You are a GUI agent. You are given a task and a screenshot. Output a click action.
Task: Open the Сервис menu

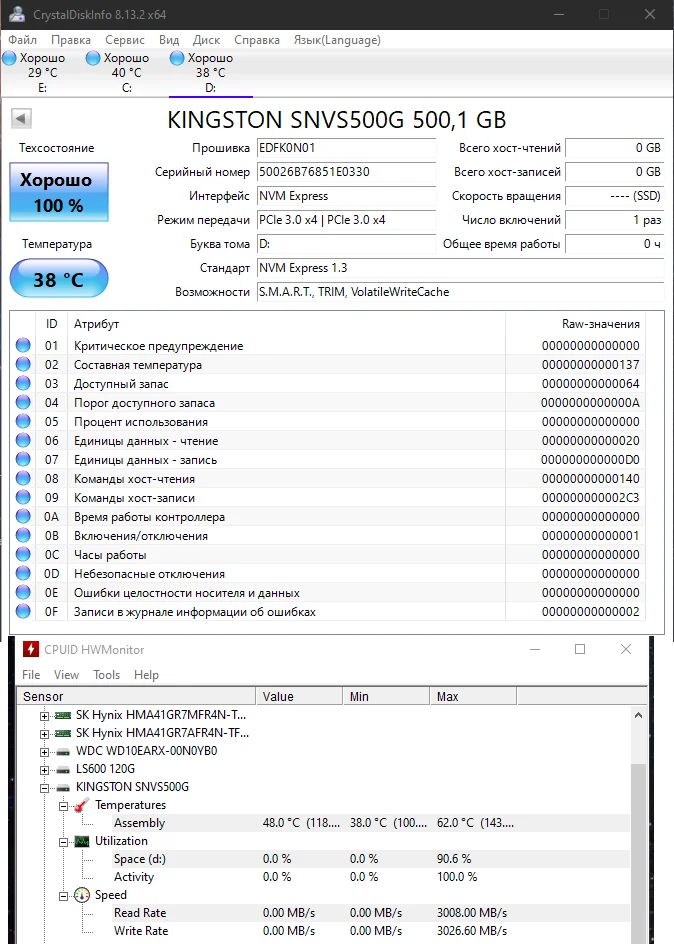[125, 40]
